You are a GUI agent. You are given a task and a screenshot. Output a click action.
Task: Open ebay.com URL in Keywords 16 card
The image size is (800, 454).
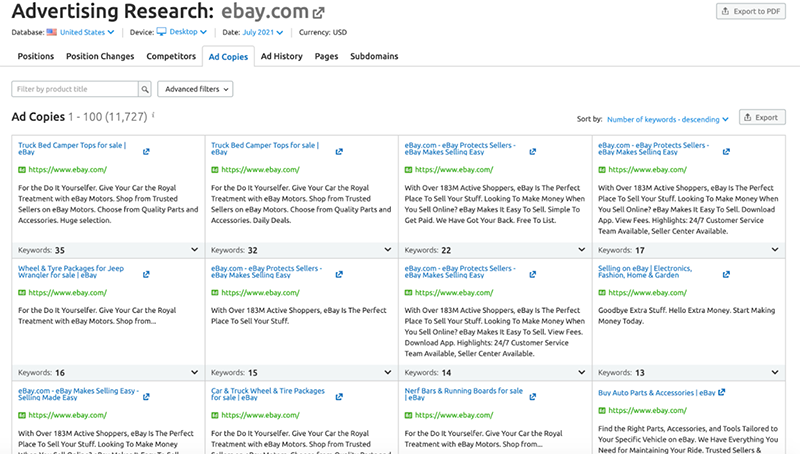67,293
